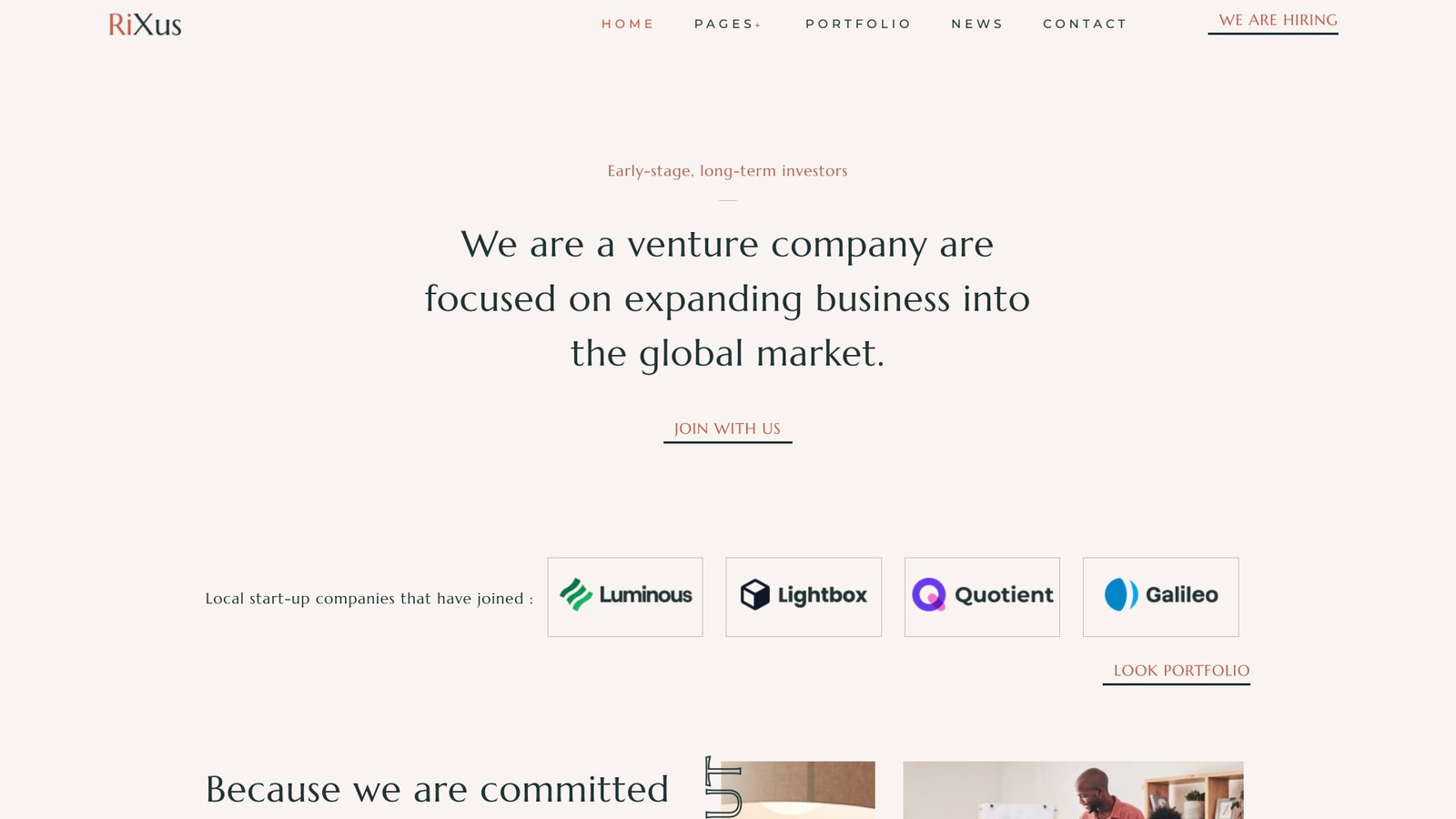Open the News menu item
This screenshot has height=819, width=1456.
977,25
